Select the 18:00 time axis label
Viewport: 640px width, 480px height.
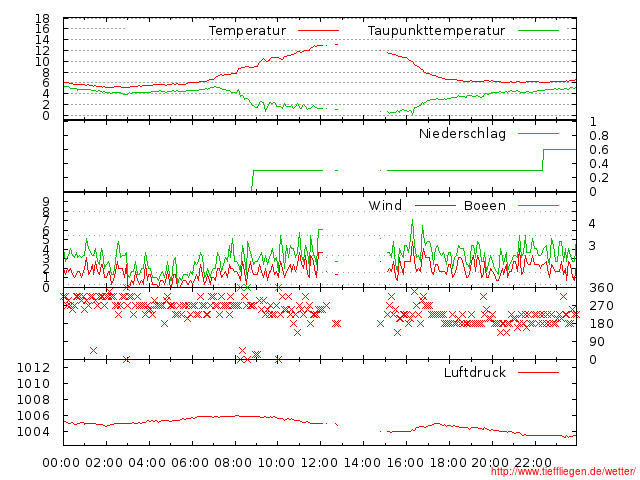pos(448,463)
